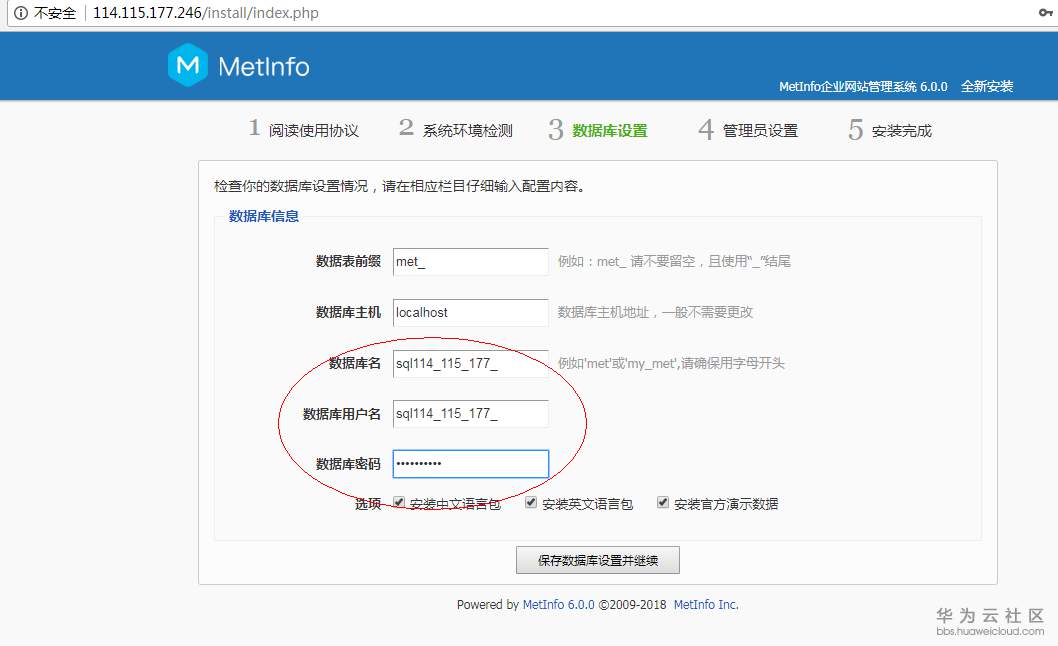This screenshot has width=1058, height=646.
Task: Click the 保存数据库设置并继续 button
Action: tap(597, 559)
